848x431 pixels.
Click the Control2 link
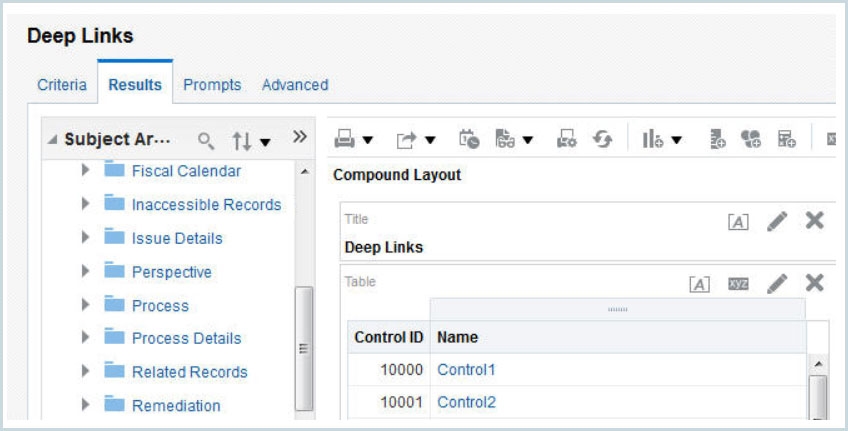click(466, 402)
